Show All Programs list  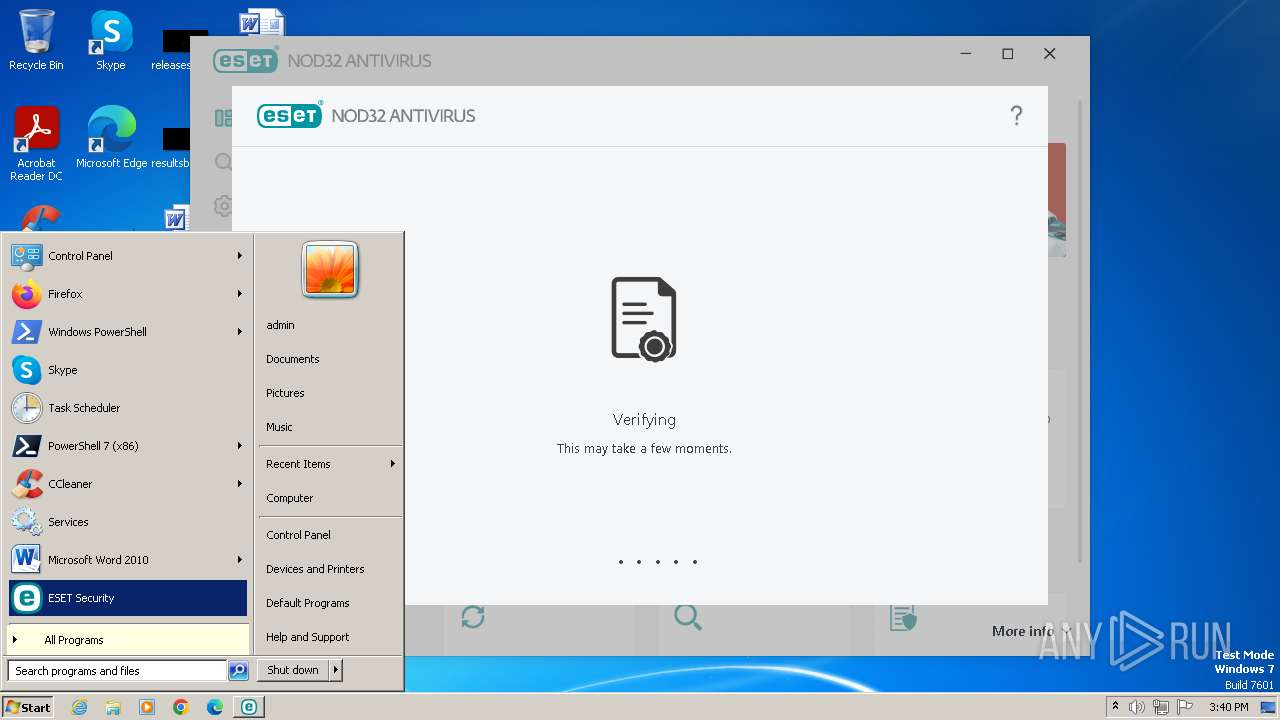128,640
